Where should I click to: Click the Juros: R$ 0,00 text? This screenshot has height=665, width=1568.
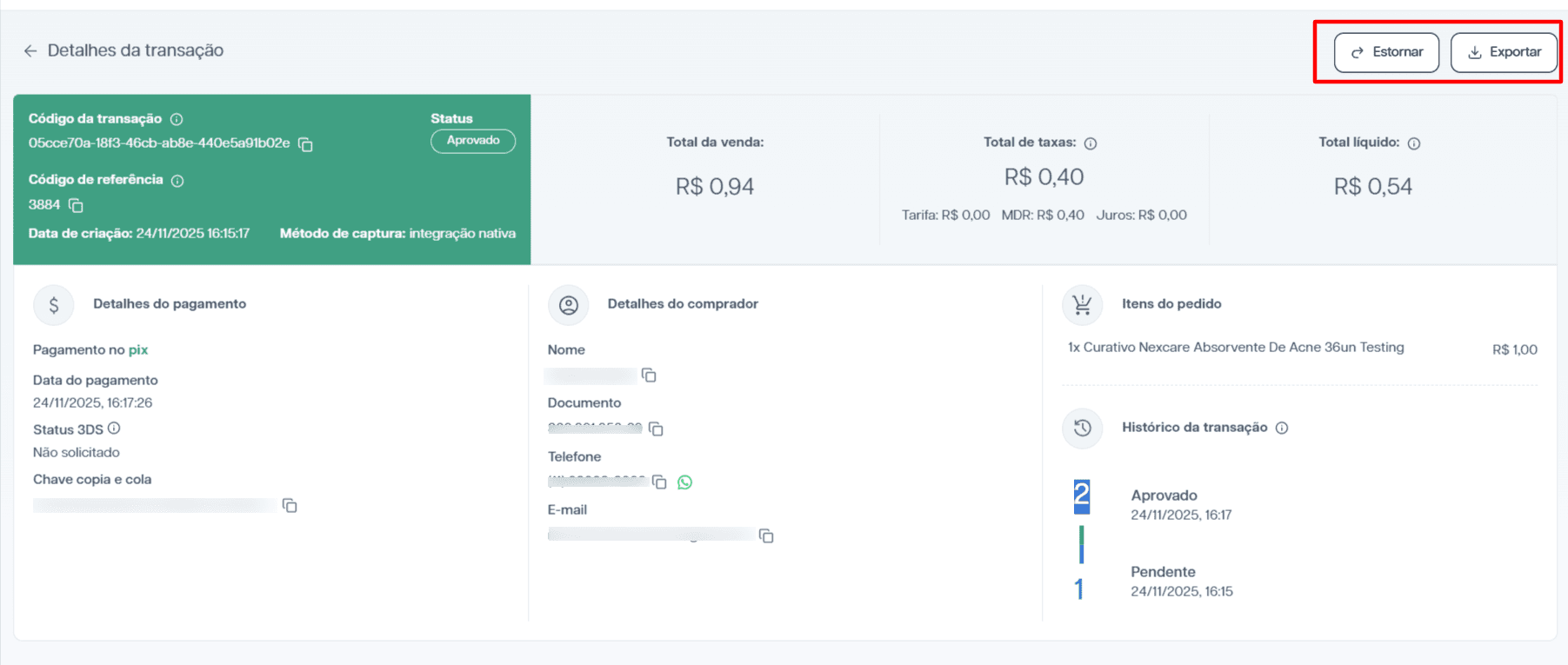point(1142,215)
